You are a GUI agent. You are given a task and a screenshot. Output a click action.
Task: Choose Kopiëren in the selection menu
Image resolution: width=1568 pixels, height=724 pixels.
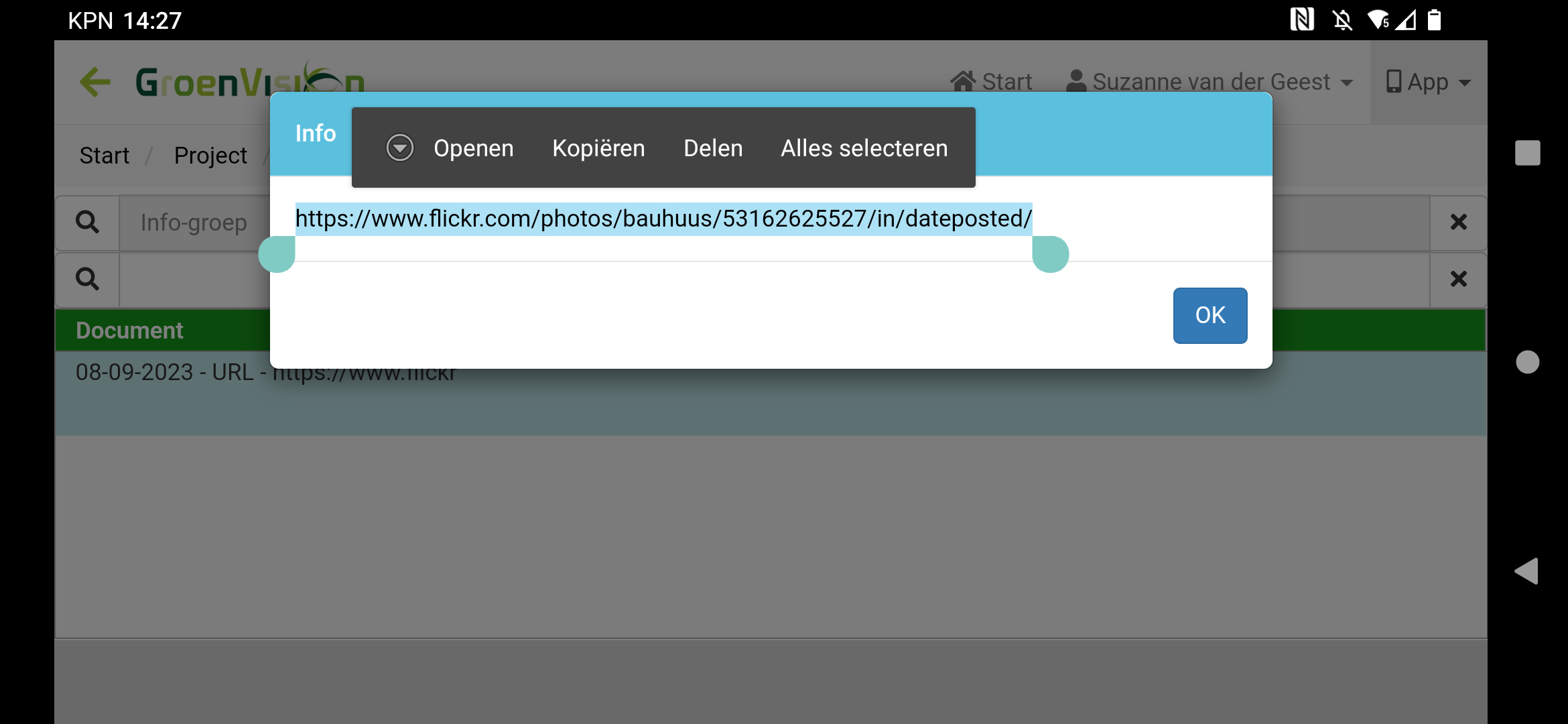point(598,148)
